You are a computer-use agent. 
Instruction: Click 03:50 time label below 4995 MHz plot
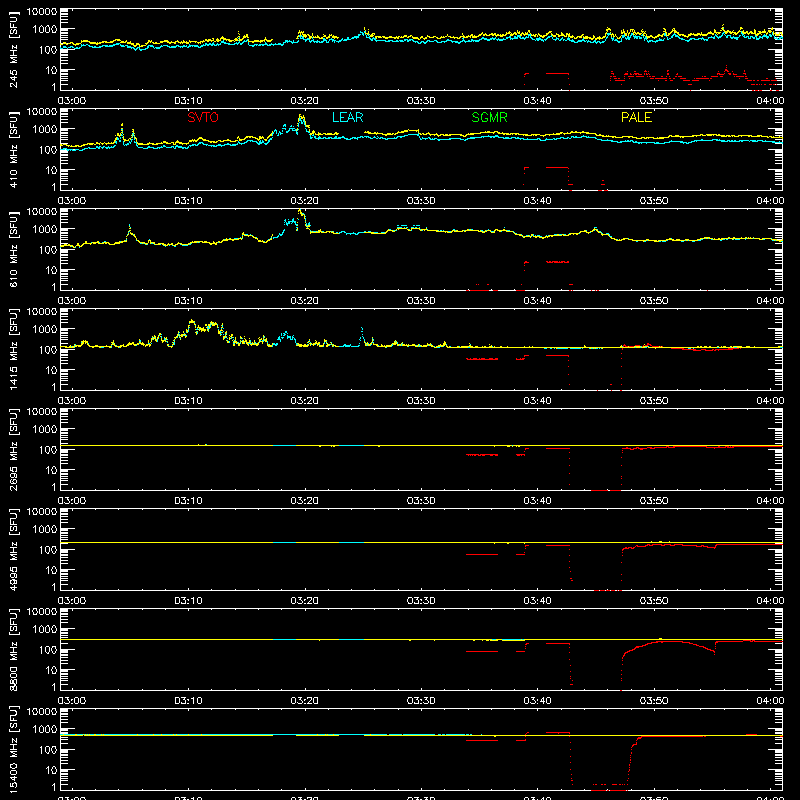(x=654, y=601)
